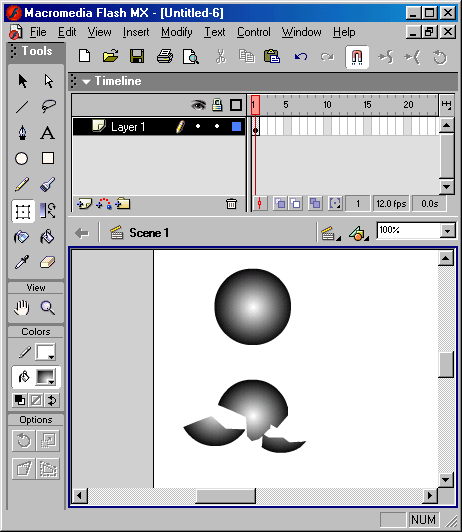Open the Control menu

[x=254, y=32]
